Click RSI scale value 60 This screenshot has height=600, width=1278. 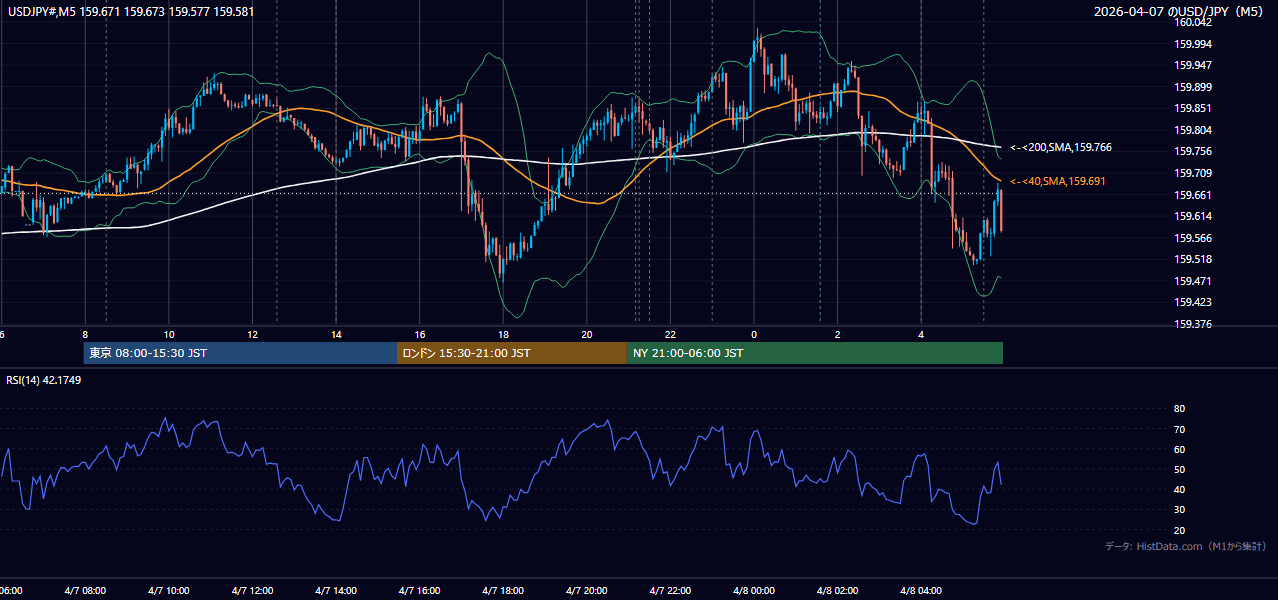coord(1179,449)
